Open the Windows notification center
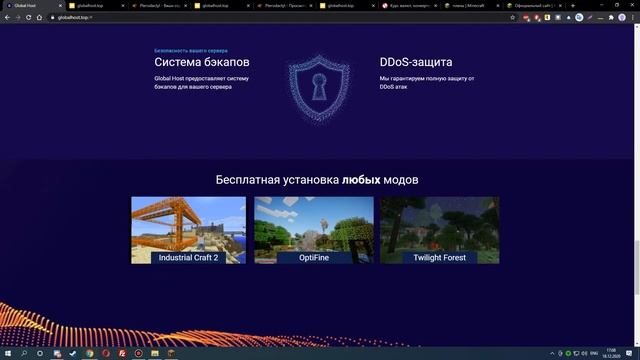The width and height of the screenshot is (640, 360). point(629,353)
